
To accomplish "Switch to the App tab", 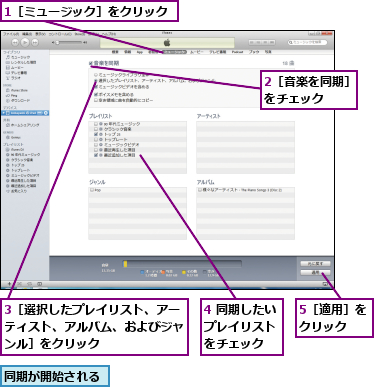I will pos(140,52).
